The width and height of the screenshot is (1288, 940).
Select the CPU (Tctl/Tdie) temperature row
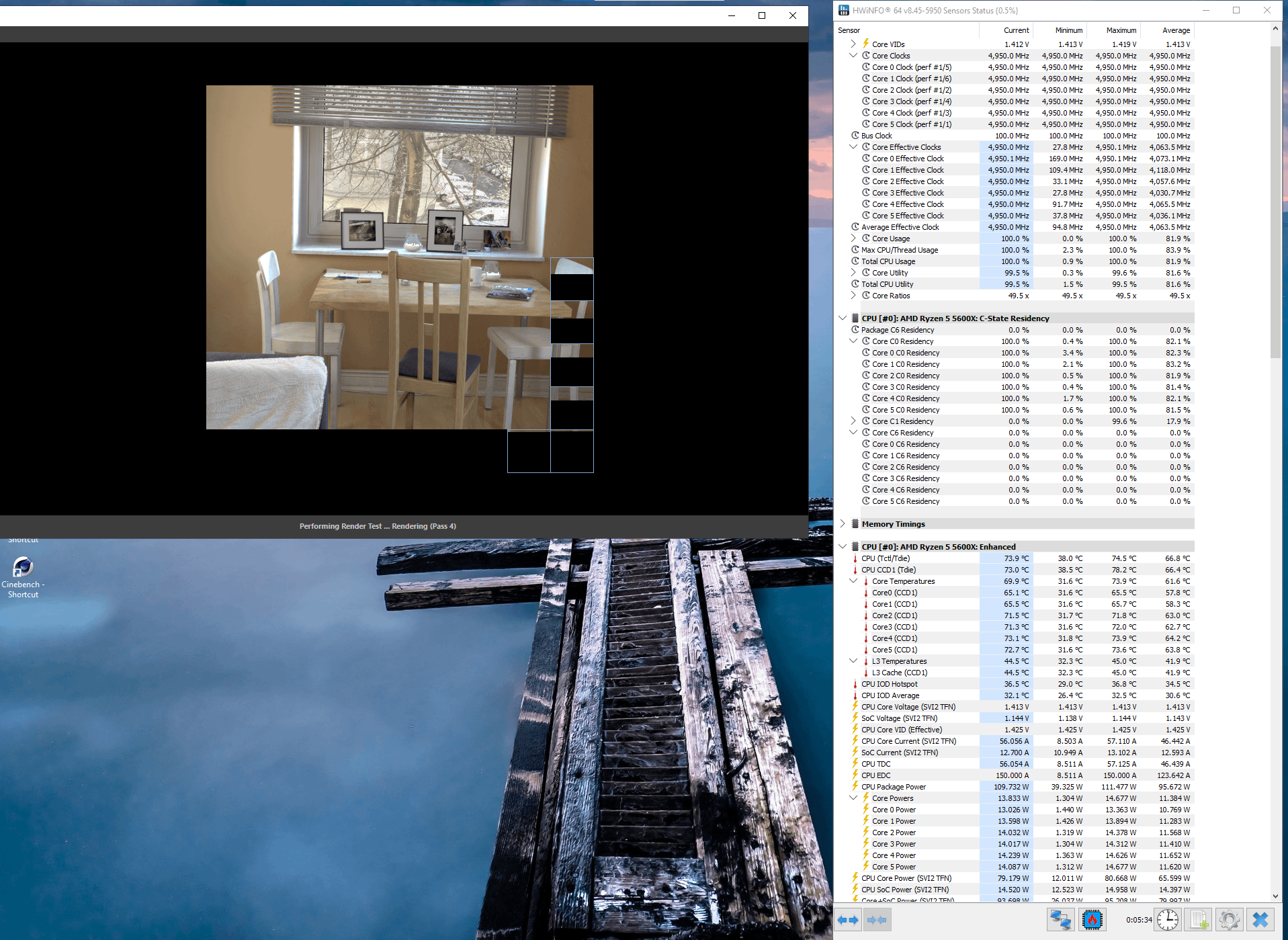click(x=886, y=558)
